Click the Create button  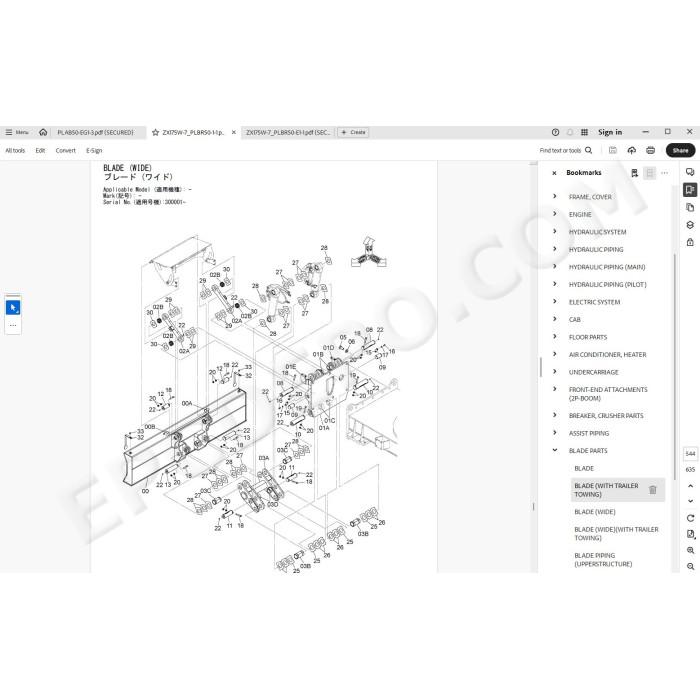353,132
